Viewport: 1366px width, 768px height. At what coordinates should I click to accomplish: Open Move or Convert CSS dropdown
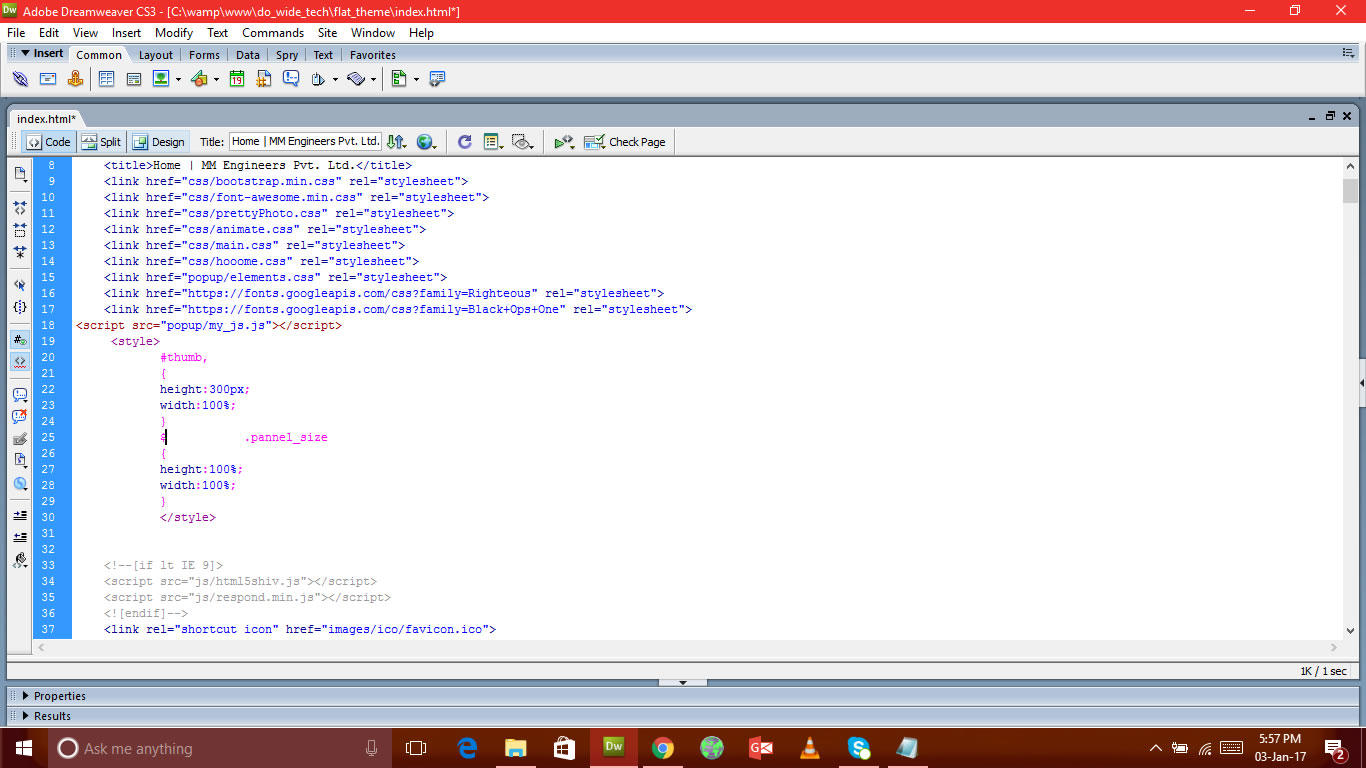(20, 483)
